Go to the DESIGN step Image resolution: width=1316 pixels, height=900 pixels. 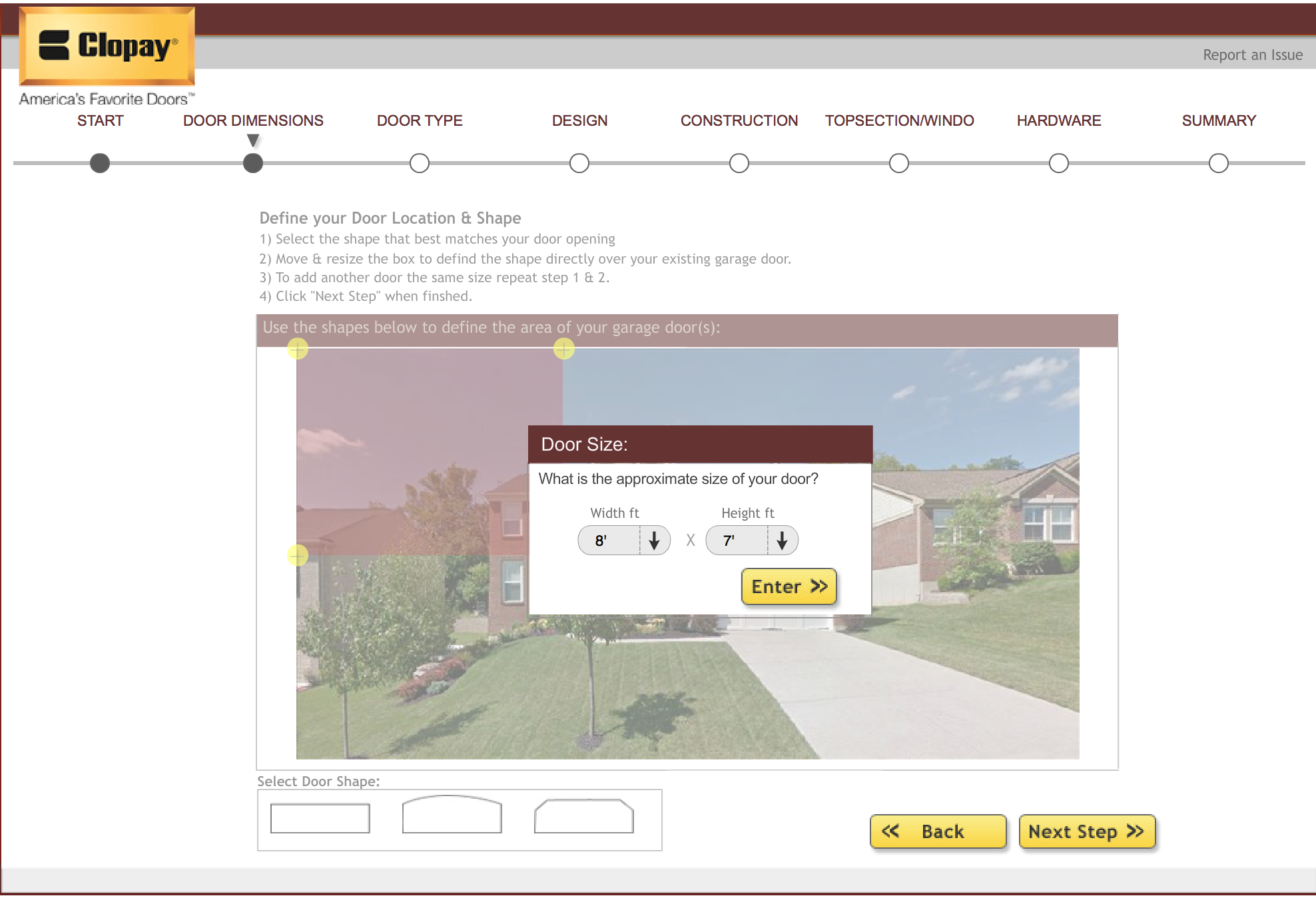579,120
